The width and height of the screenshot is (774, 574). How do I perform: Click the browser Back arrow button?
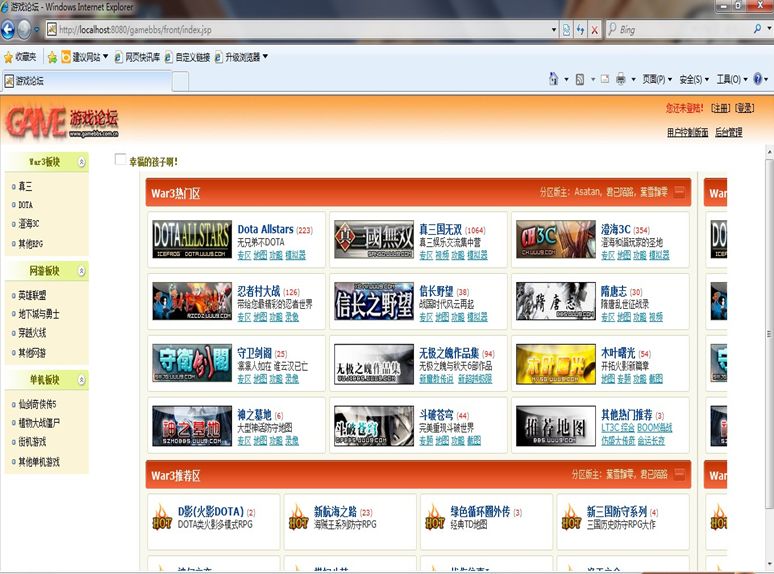8,30
